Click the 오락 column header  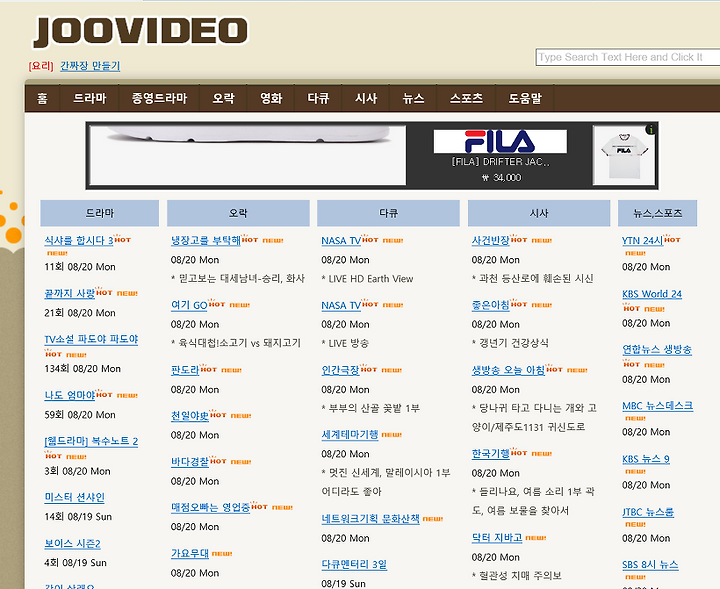(238, 213)
